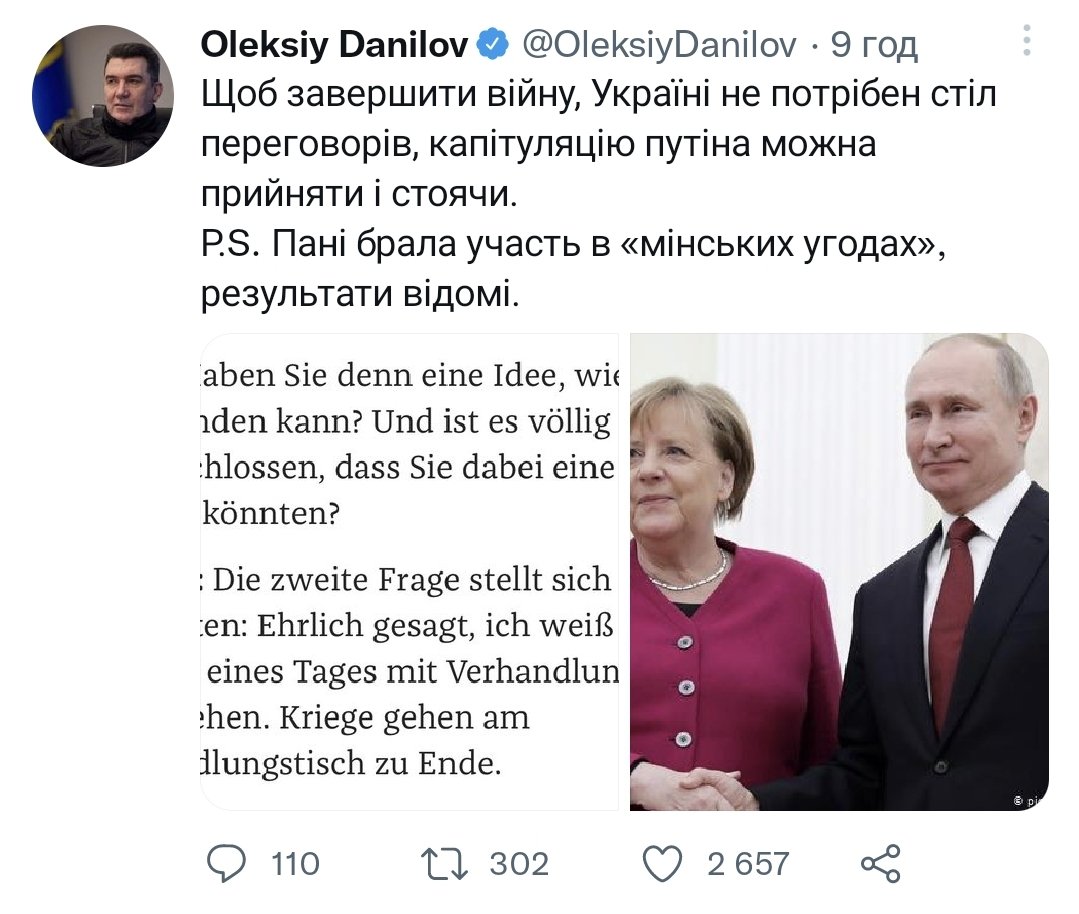
Task: Open the handshake photo on the right
Action: (839, 571)
